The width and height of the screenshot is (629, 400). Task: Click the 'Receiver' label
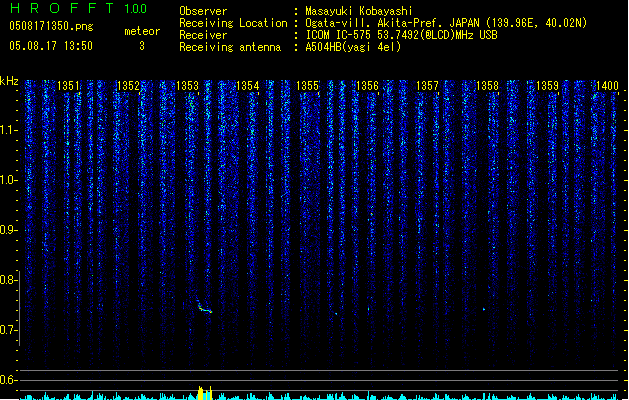pos(203,35)
